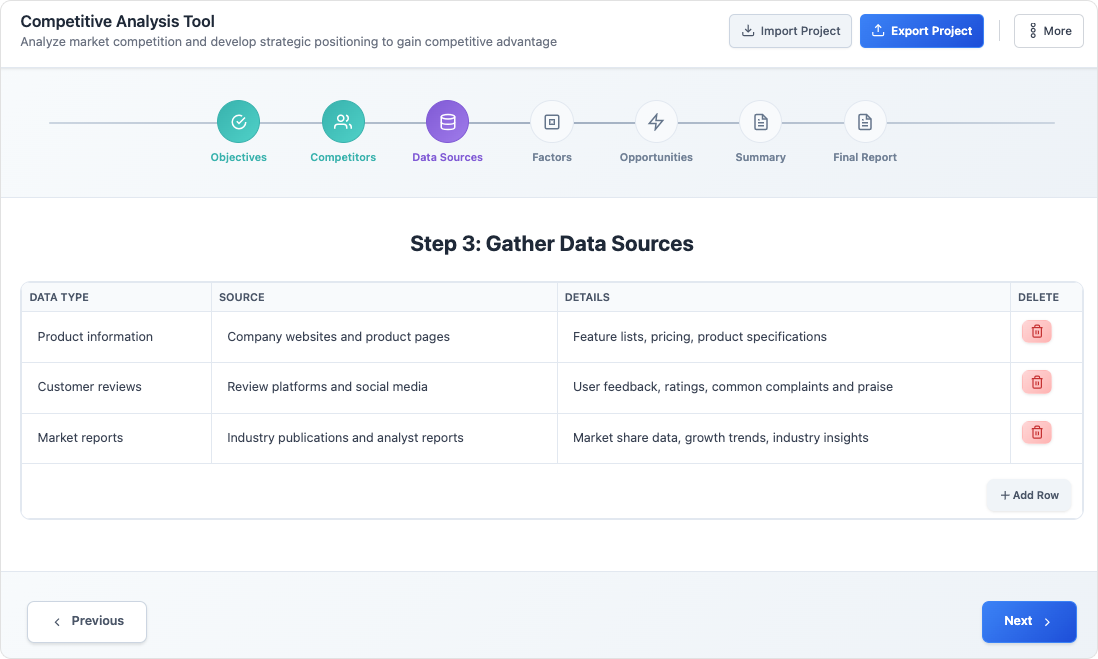The width and height of the screenshot is (1098, 659).
Task: Edit 'Industry publications and analyst reports' cell
Action: 384,438
